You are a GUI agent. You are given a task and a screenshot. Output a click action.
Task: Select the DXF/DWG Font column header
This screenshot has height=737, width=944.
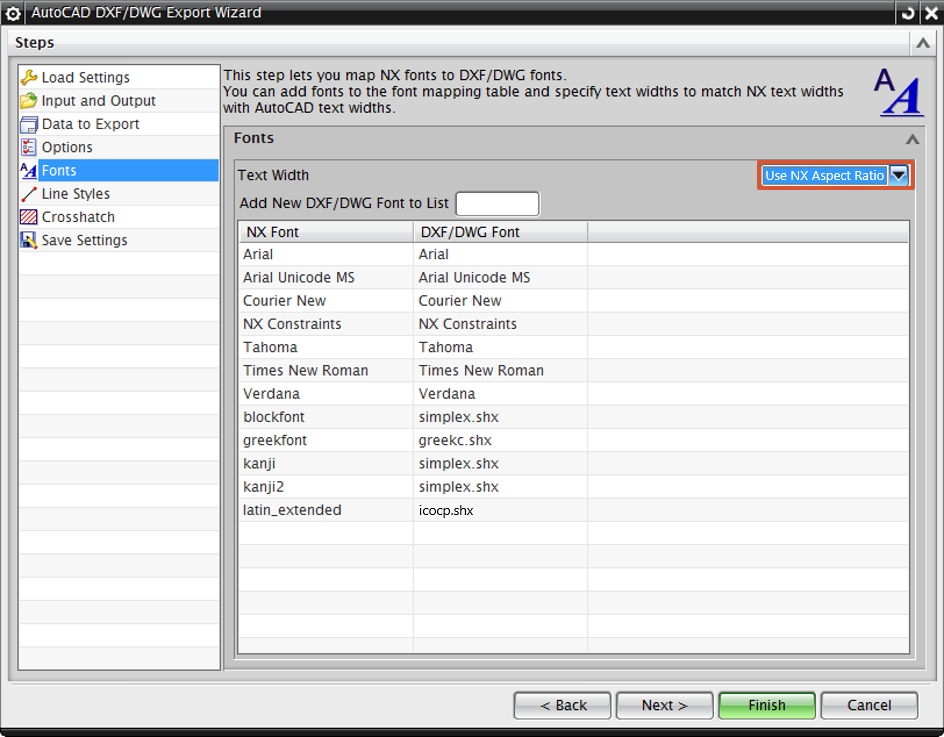coord(469,232)
